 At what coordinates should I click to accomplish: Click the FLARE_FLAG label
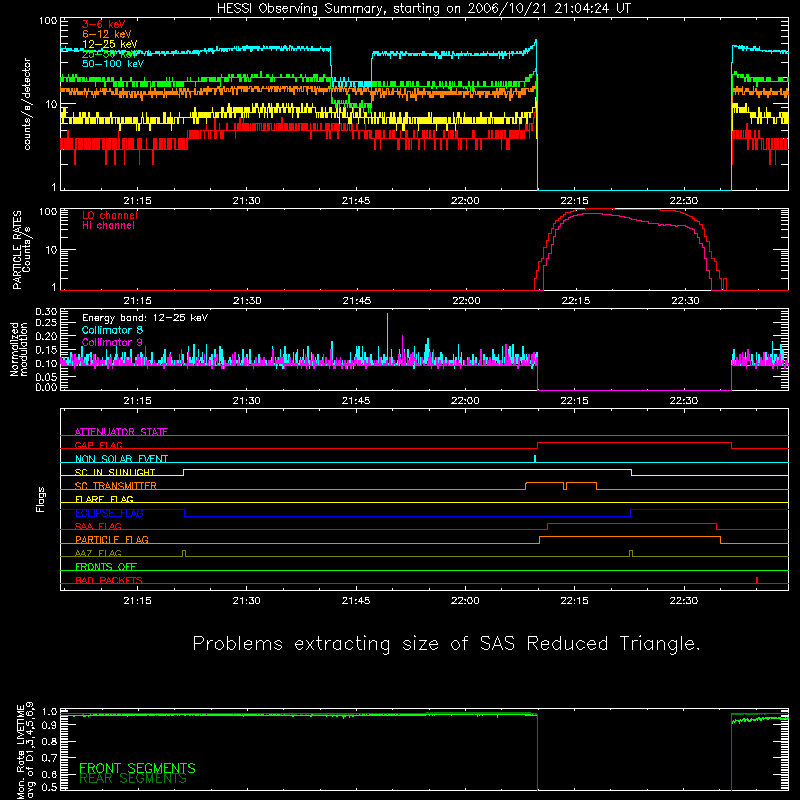pyautogui.click(x=104, y=499)
